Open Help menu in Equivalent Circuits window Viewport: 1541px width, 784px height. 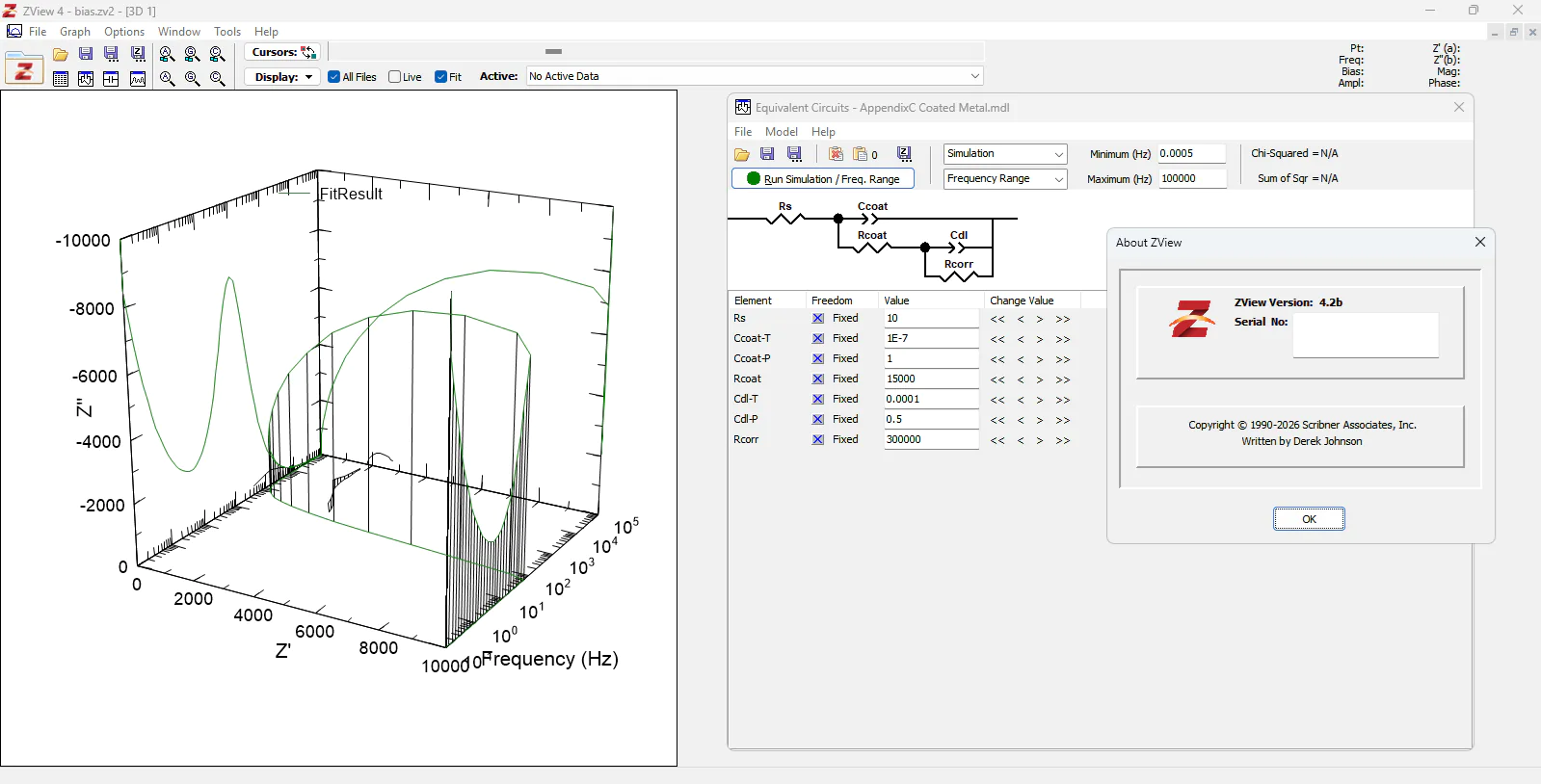pos(823,132)
